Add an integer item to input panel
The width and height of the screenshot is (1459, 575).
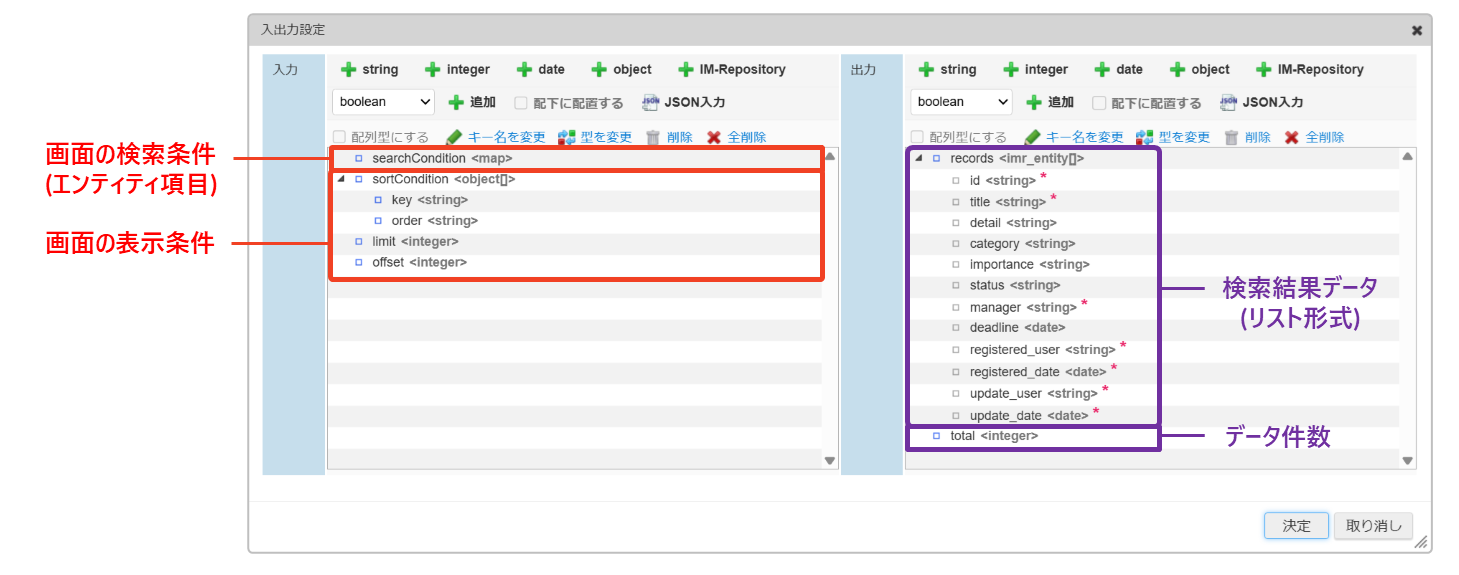coord(457,70)
